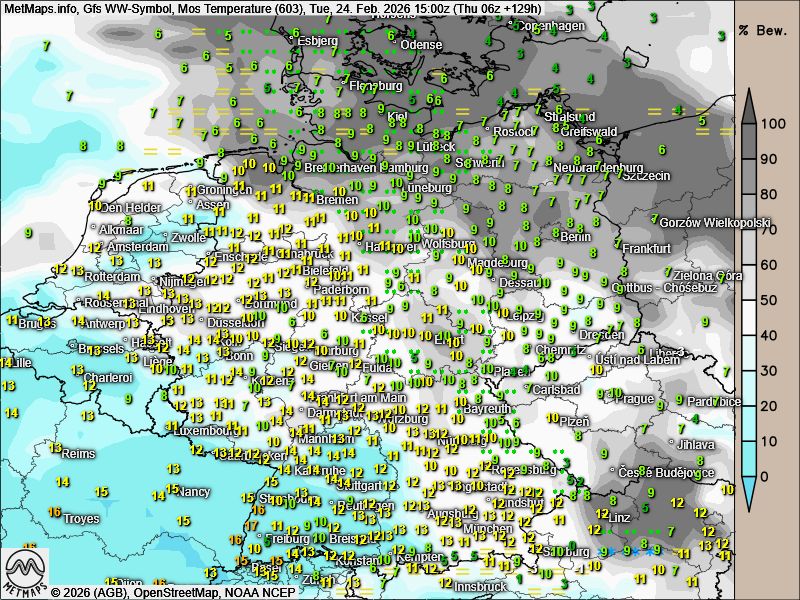Click the 100 value on the cloud scale
The width and height of the screenshot is (800, 600).
[769, 124]
